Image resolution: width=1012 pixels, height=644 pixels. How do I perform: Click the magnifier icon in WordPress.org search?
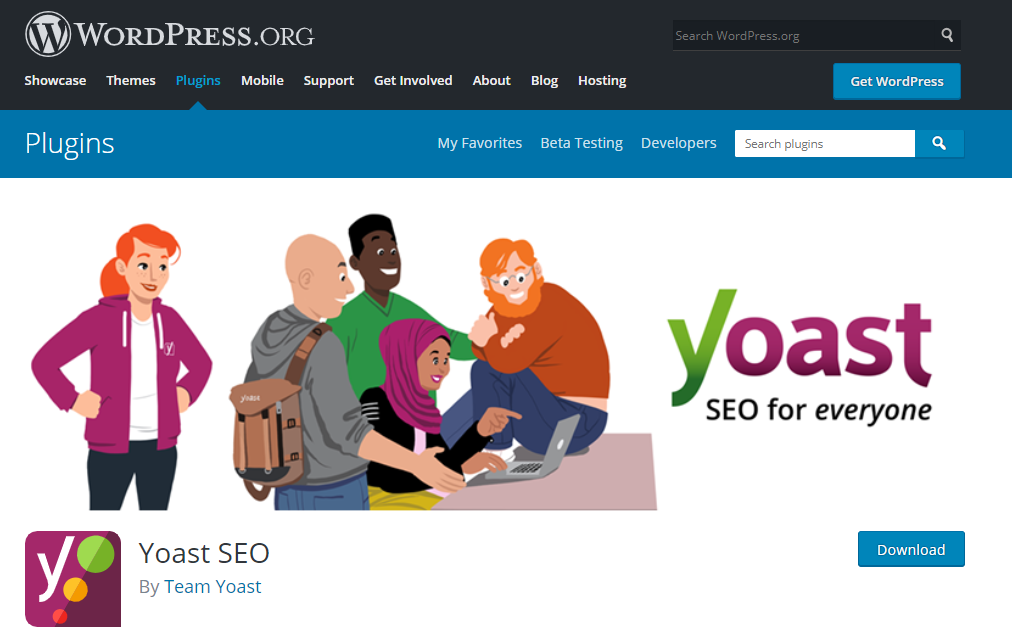pos(947,35)
